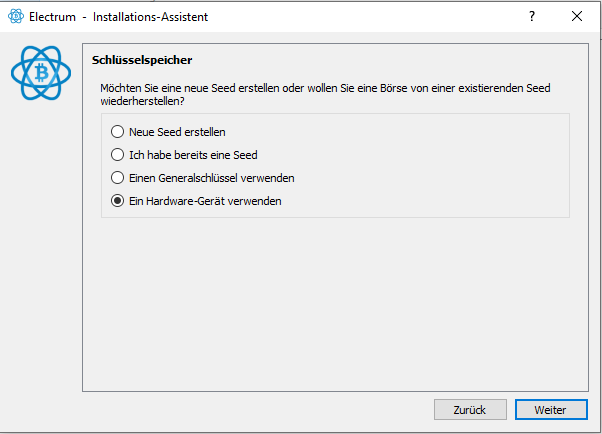Select the 'Neue Seed erstellen' radio button

[117, 132]
